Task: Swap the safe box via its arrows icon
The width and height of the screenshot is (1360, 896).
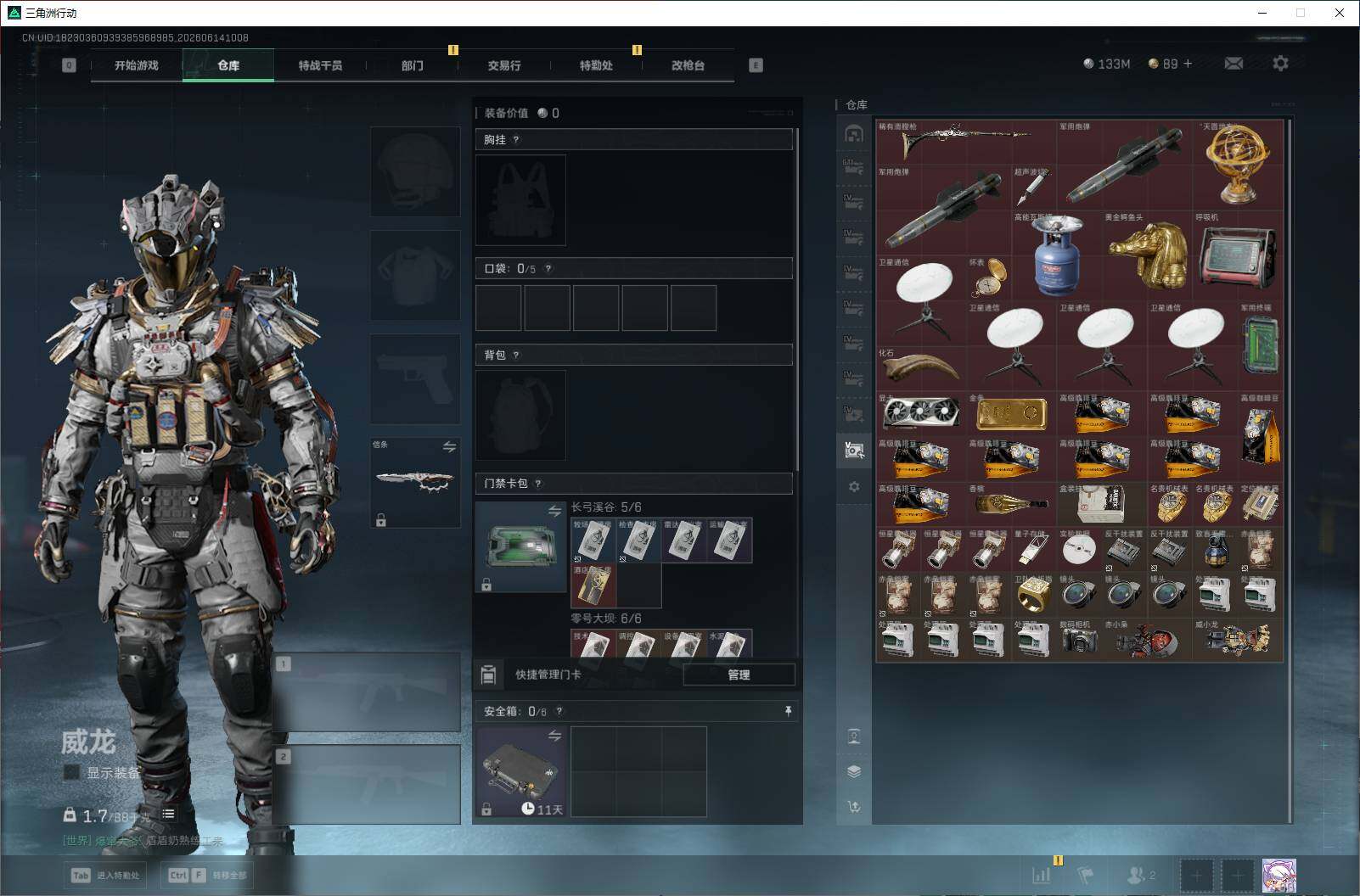Action: 554,736
